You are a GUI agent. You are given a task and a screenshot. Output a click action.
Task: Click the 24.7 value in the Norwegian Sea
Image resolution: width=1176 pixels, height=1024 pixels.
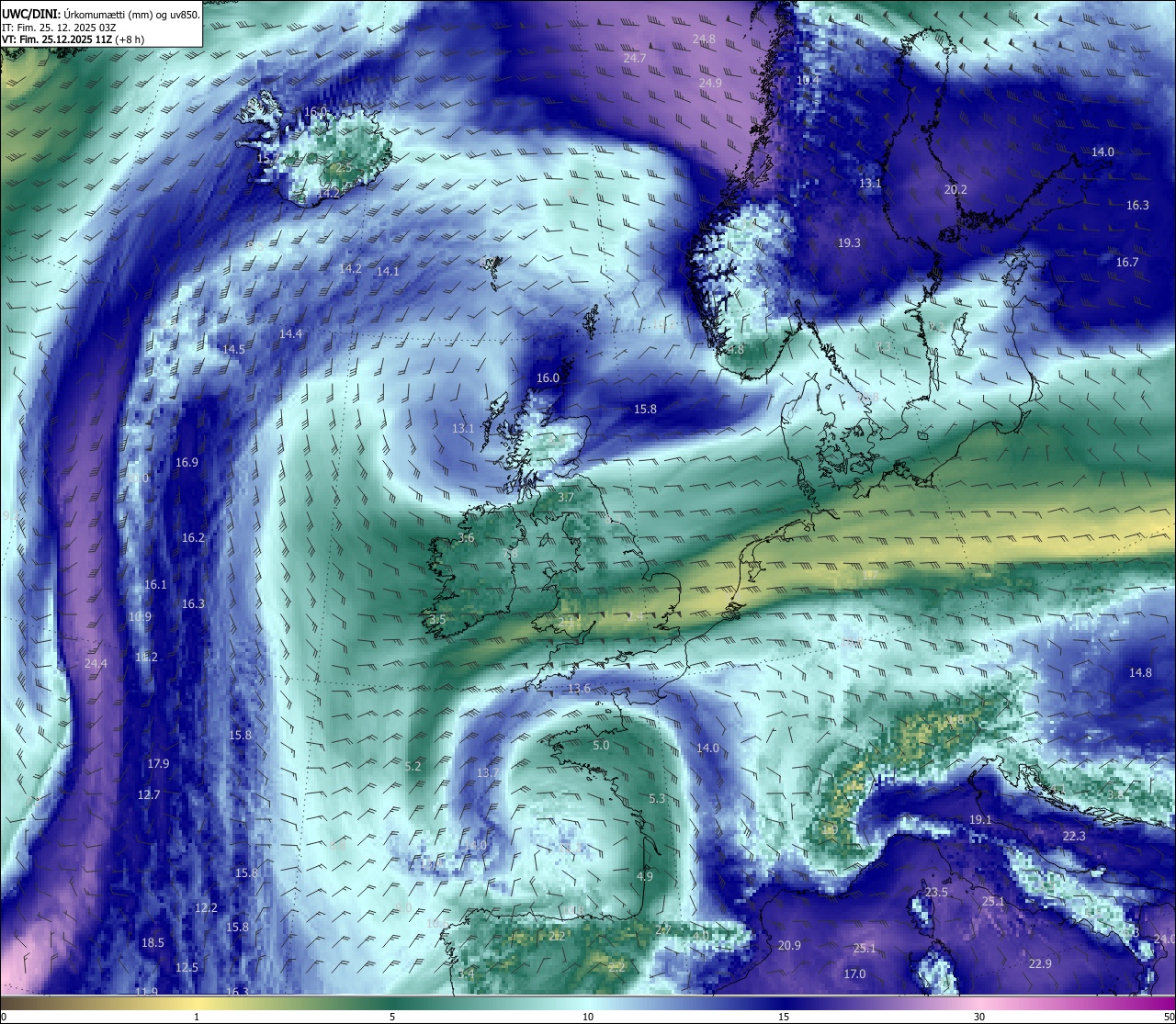pos(634,58)
